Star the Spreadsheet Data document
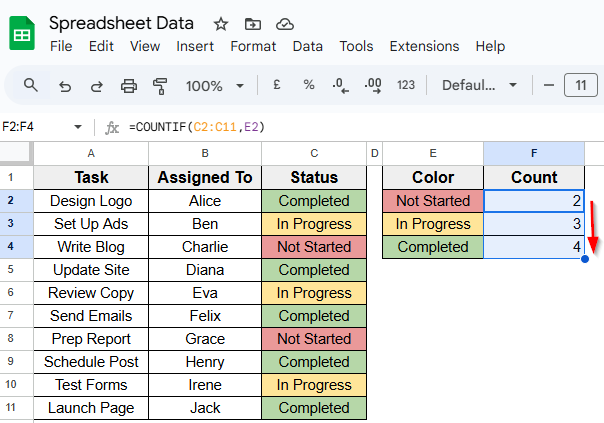 coord(221,24)
